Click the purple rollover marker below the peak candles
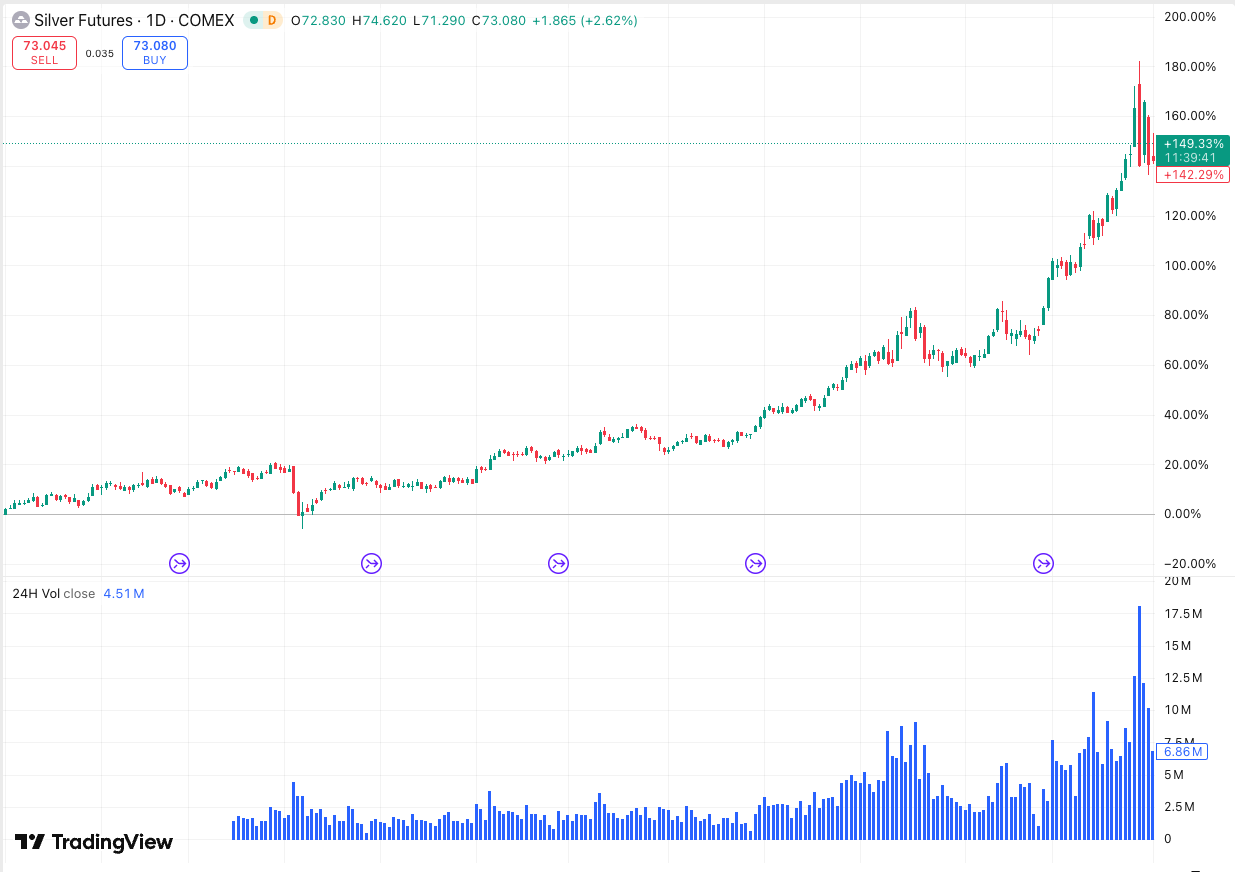Screen dimensions: 1235x872 (1043, 563)
